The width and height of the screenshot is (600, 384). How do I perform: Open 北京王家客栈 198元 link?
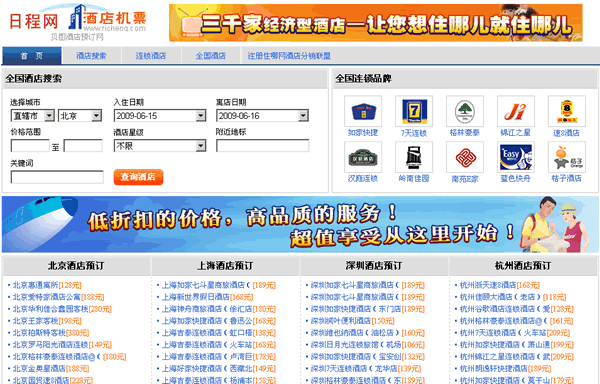tap(47, 321)
